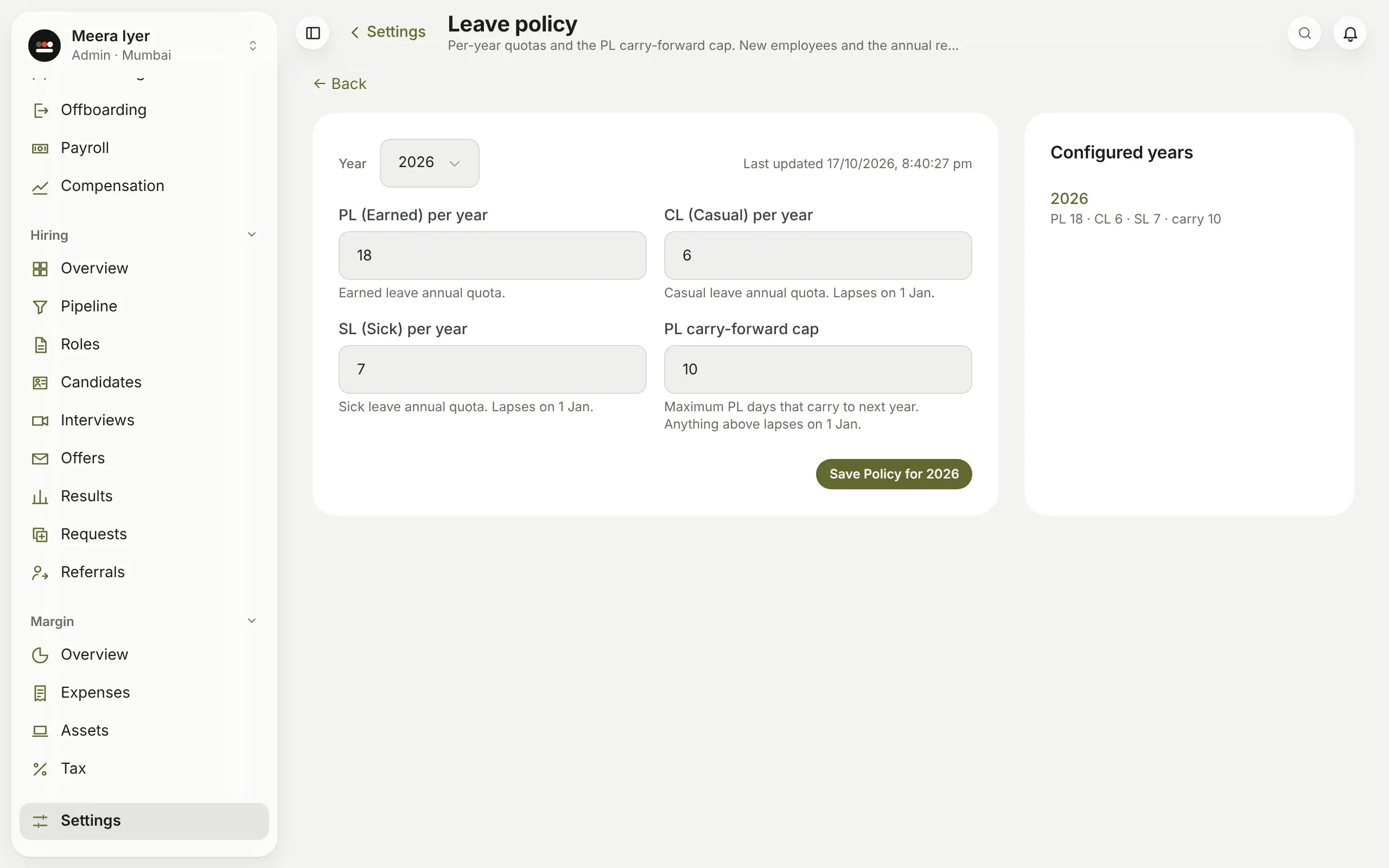
Task: Click the Back link
Action: click(340, 84)
